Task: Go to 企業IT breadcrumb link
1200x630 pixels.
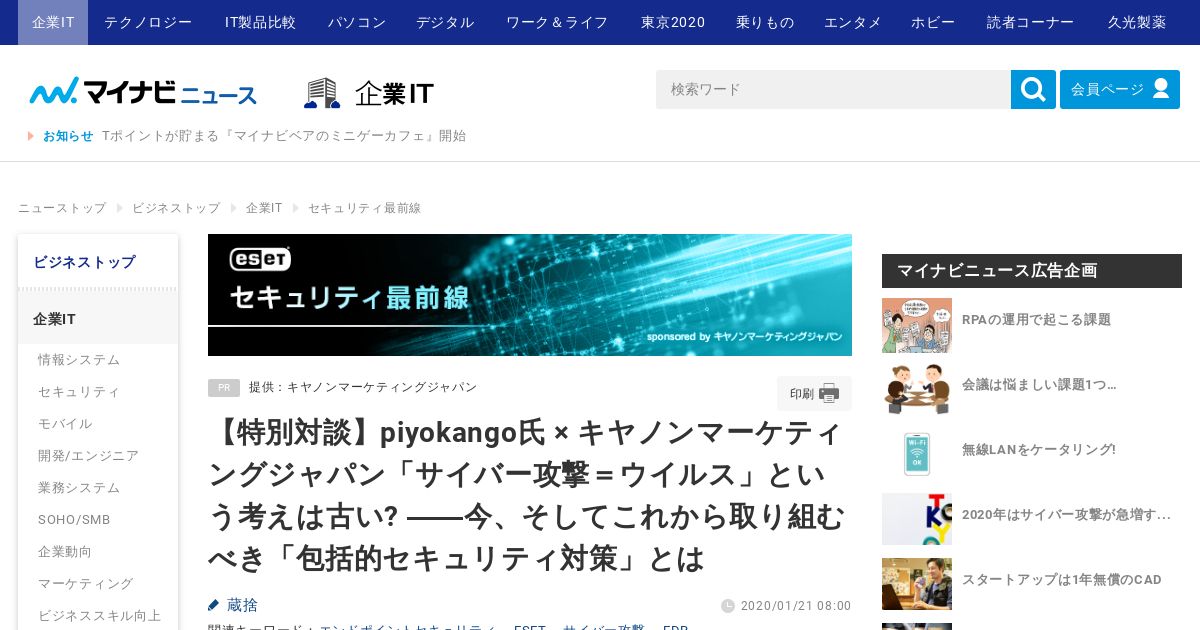Action: (264, 208)
